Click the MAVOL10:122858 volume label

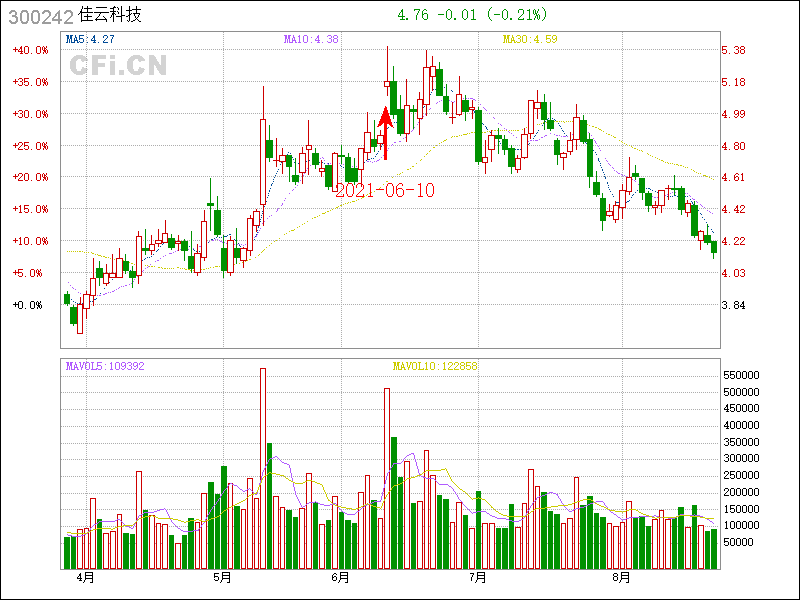[435, 366]
